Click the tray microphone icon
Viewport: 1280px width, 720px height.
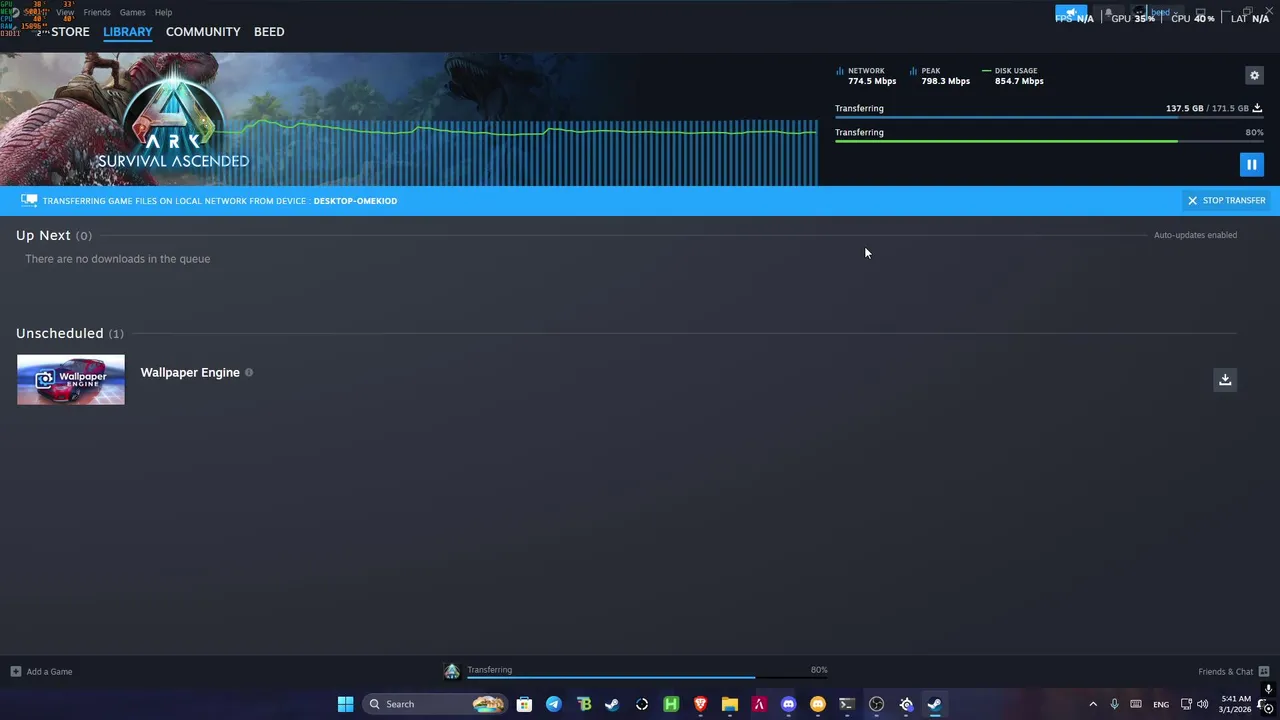point(1114,704)
